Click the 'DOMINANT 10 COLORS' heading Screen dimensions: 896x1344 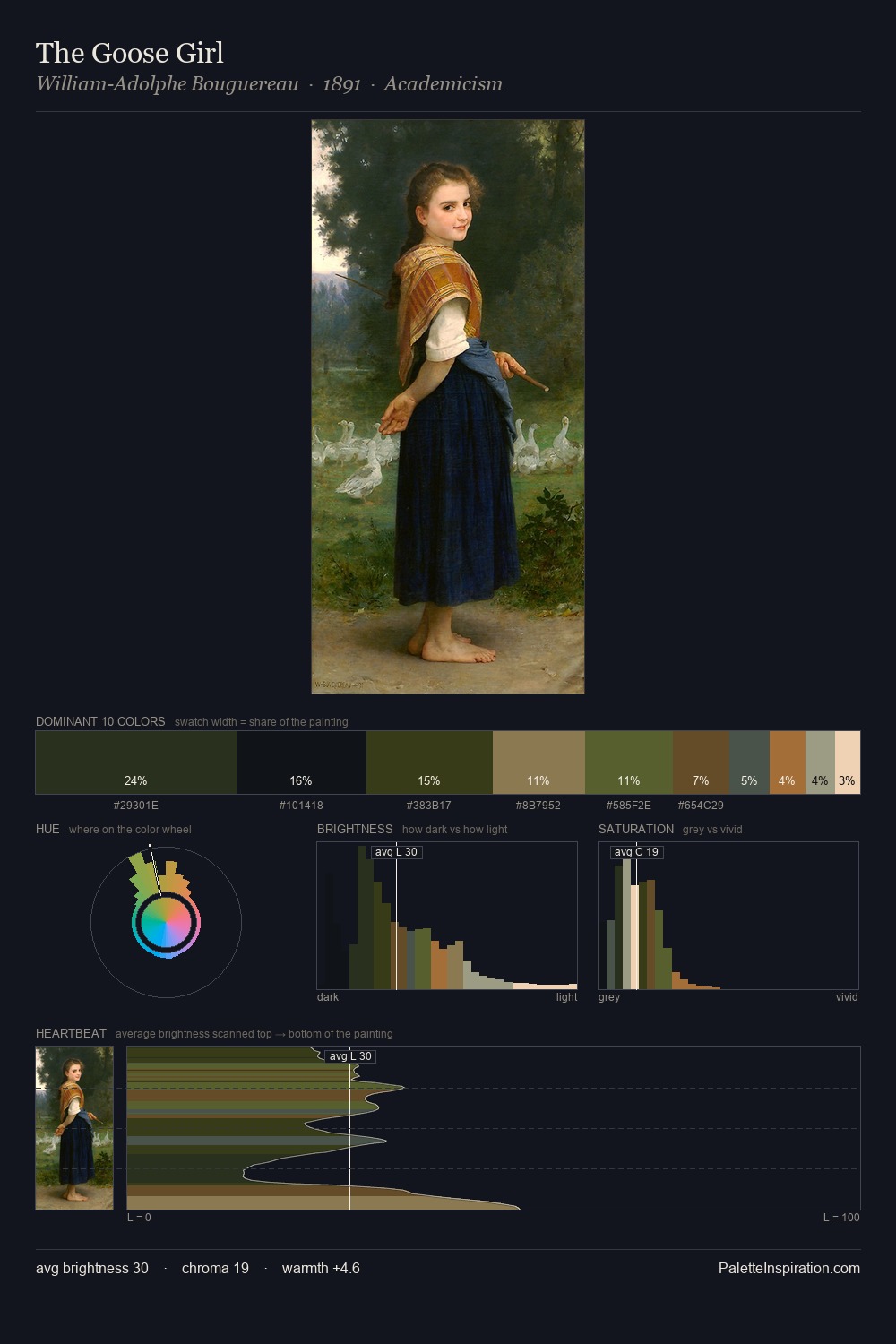(x=100, y=721)
